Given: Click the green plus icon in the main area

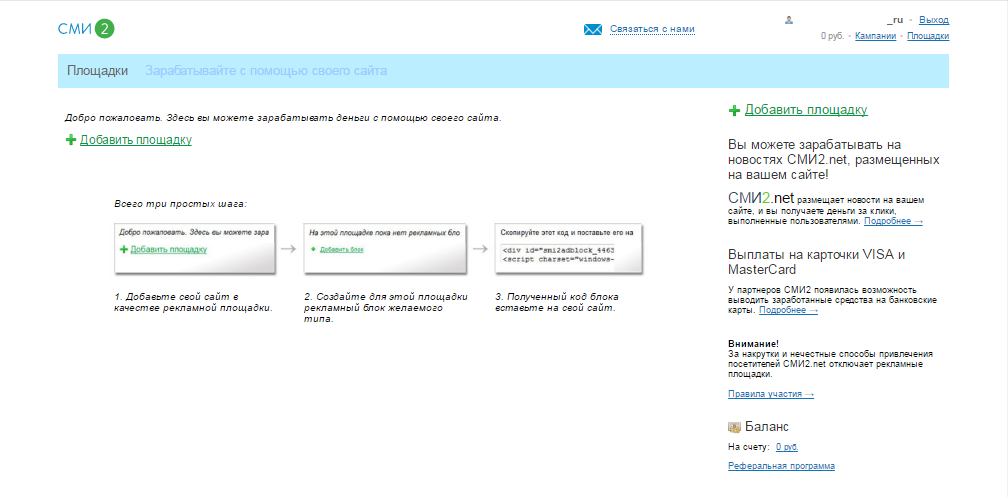Looking at the screenshot, I should (71, 140).
